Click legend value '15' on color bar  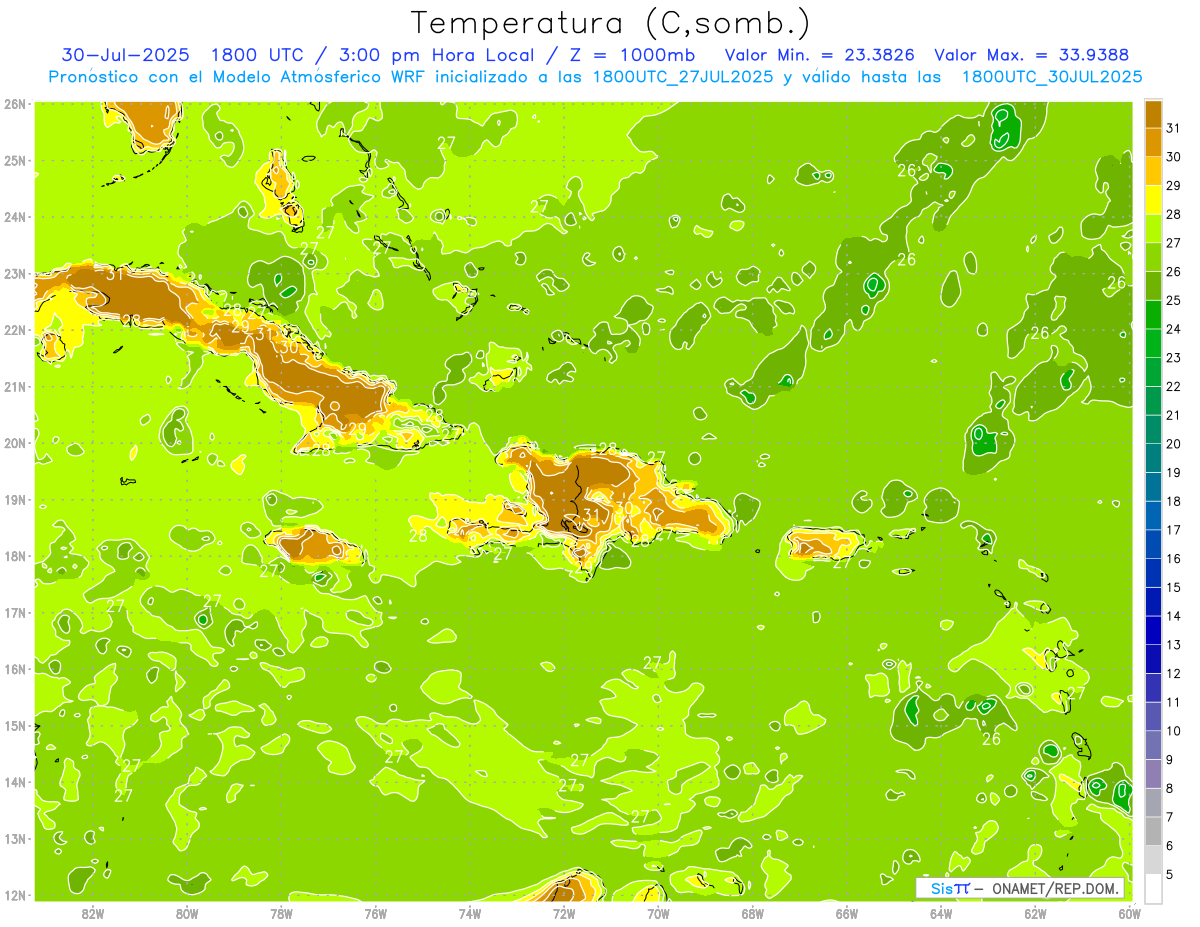[1173, 587]
